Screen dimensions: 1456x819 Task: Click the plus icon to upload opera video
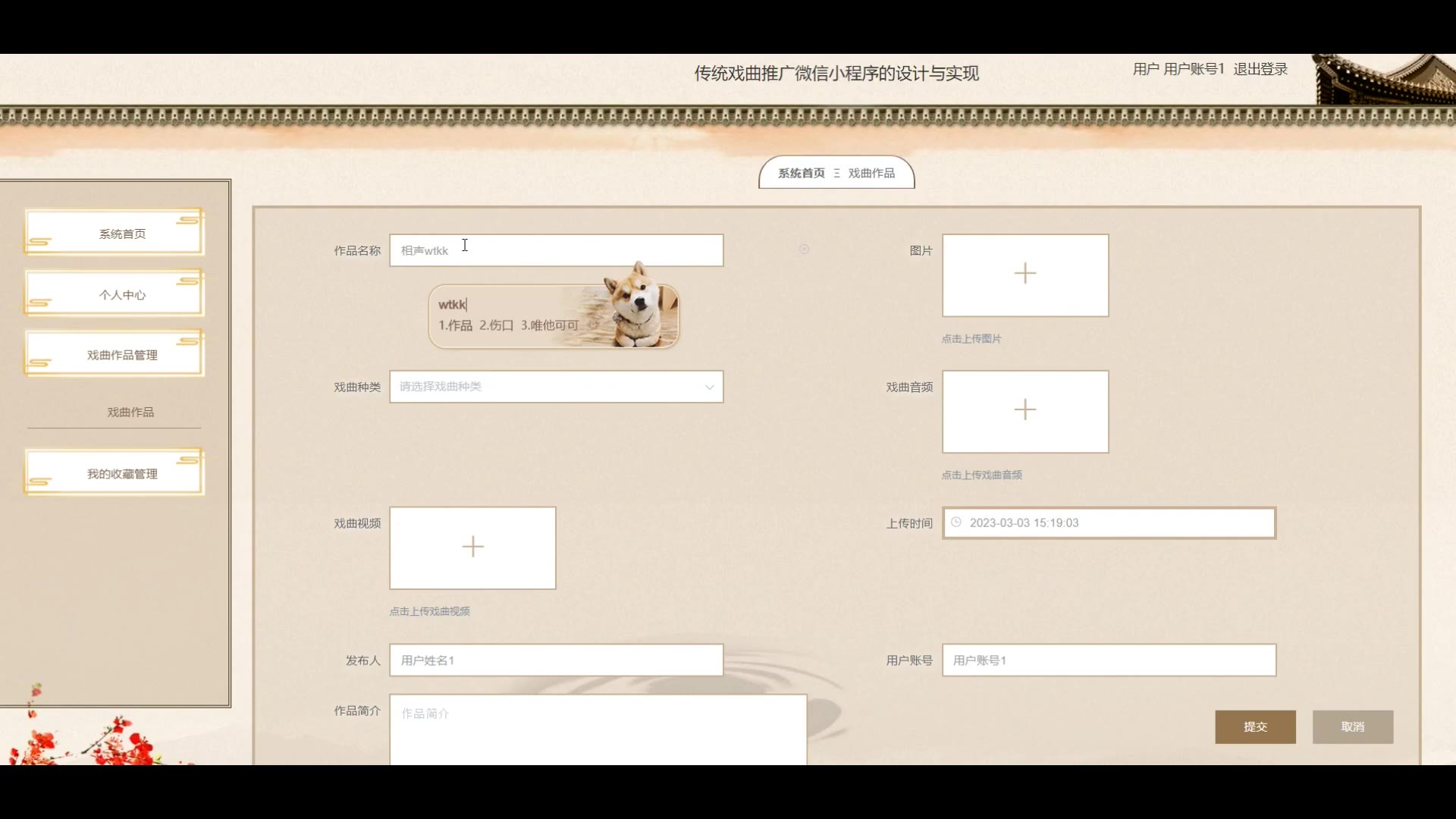[x=472, y=546]
